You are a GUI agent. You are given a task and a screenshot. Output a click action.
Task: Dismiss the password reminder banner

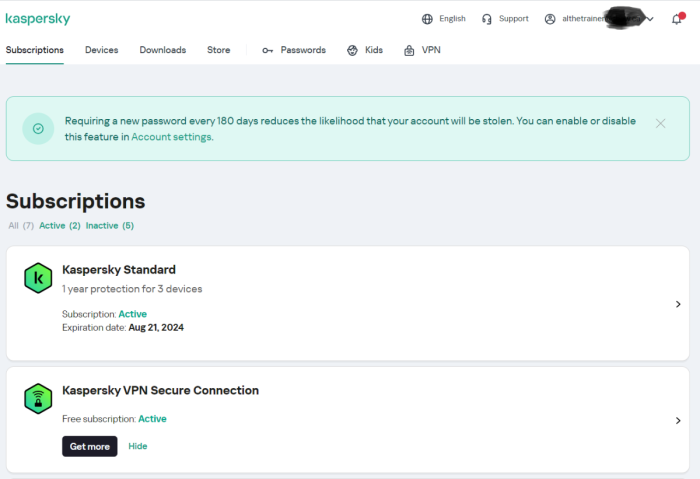(x=660, y=123)
